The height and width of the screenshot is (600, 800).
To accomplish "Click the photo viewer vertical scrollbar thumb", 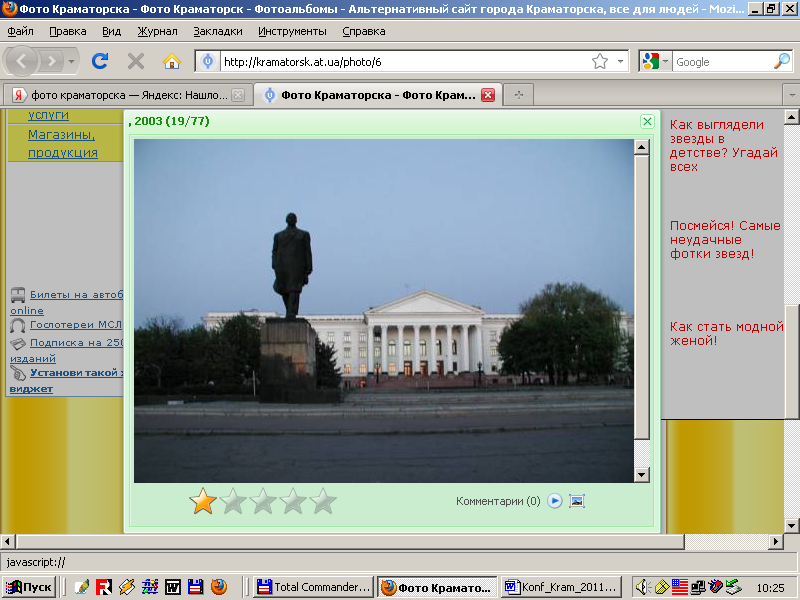I will 641,297.
